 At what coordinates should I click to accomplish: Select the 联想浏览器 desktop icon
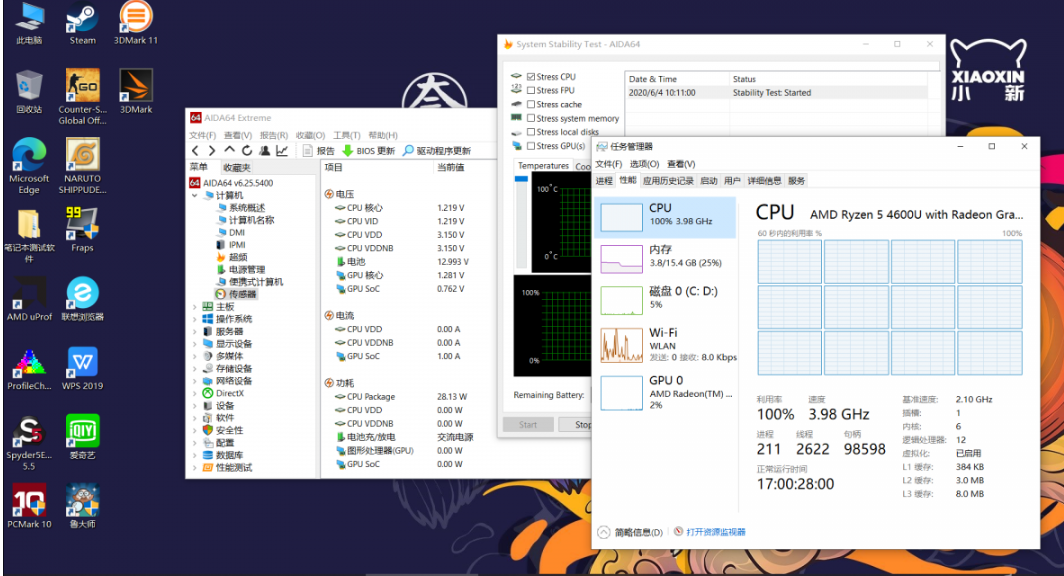click(x=82, y=299)
